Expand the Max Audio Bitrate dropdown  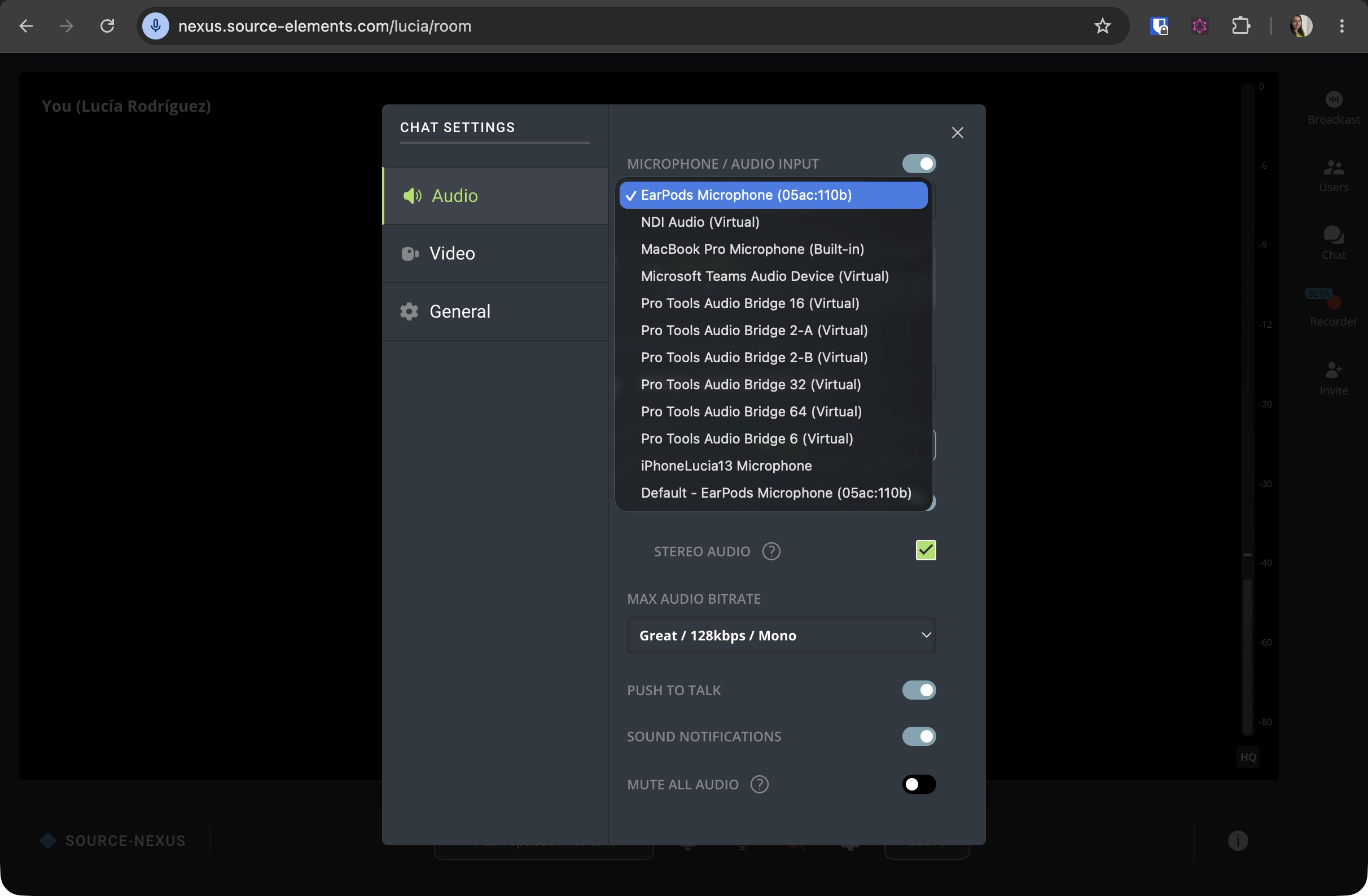781,635
